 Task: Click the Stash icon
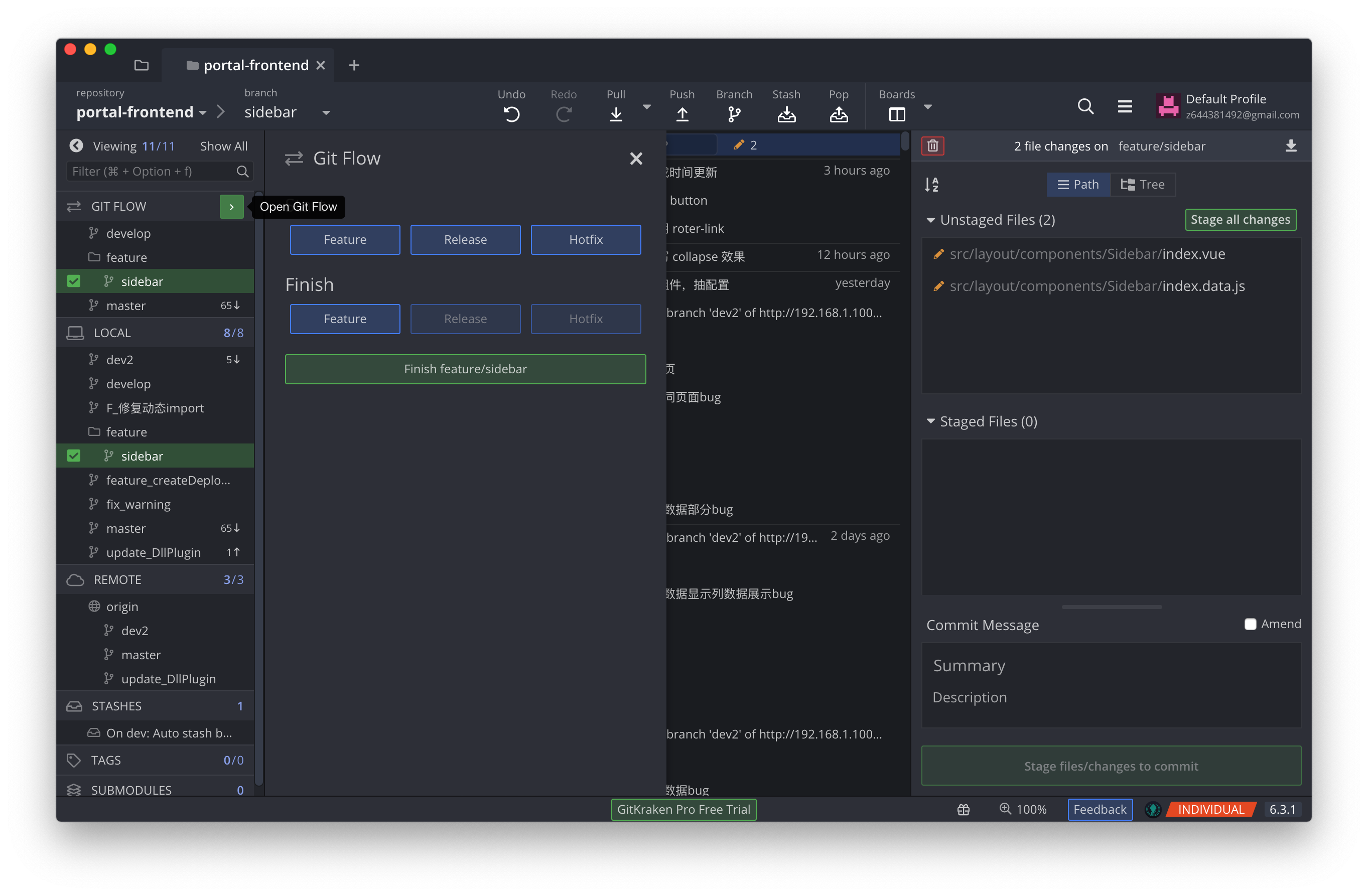[x=786, y=114]
